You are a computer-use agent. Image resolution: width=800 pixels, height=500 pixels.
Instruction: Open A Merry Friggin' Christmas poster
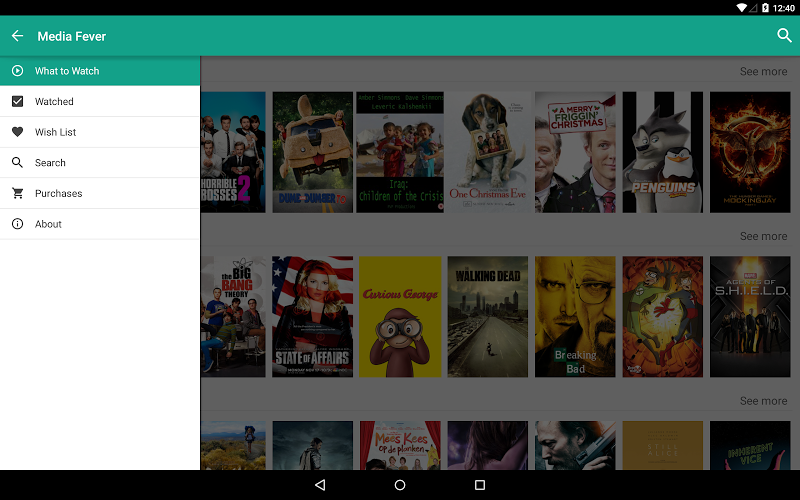point(575,152)
